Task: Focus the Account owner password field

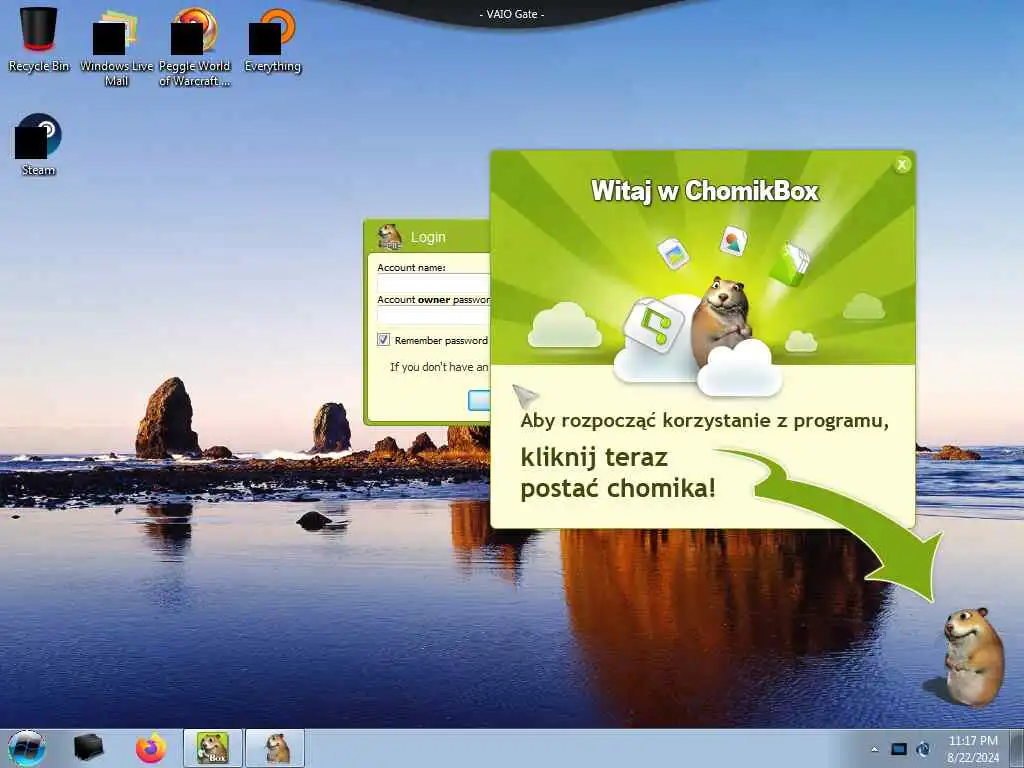Action: 433,316
